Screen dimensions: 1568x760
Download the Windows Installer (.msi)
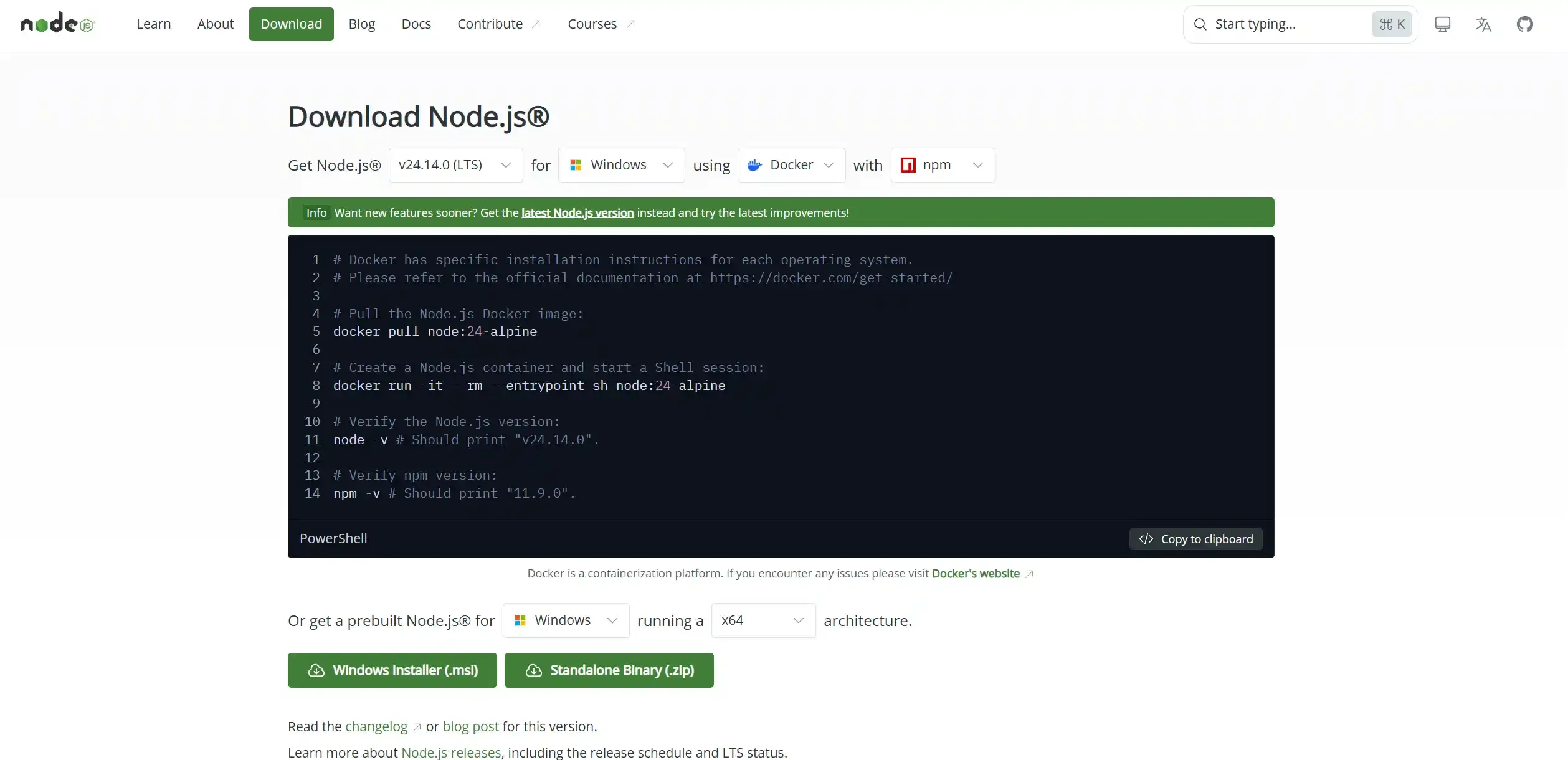click(391, 670)
